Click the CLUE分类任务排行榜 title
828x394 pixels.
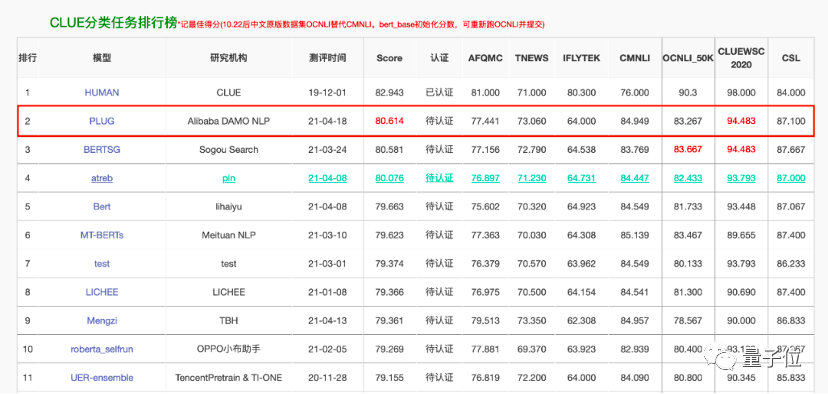pos(114,22)
